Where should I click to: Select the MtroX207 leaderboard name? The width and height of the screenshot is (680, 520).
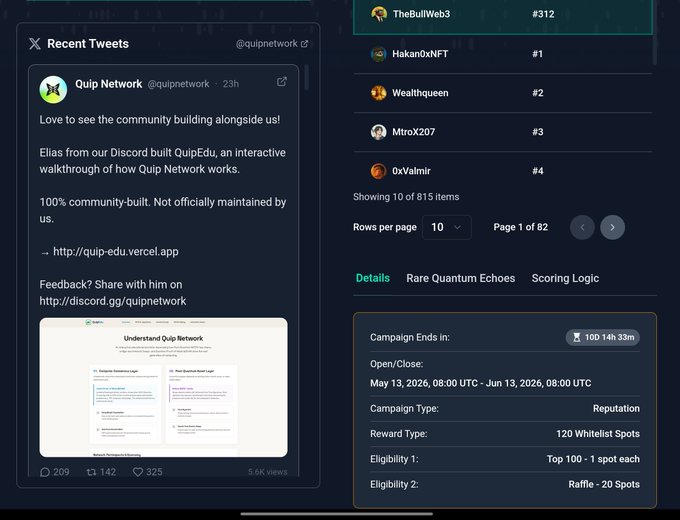[413, 132]
